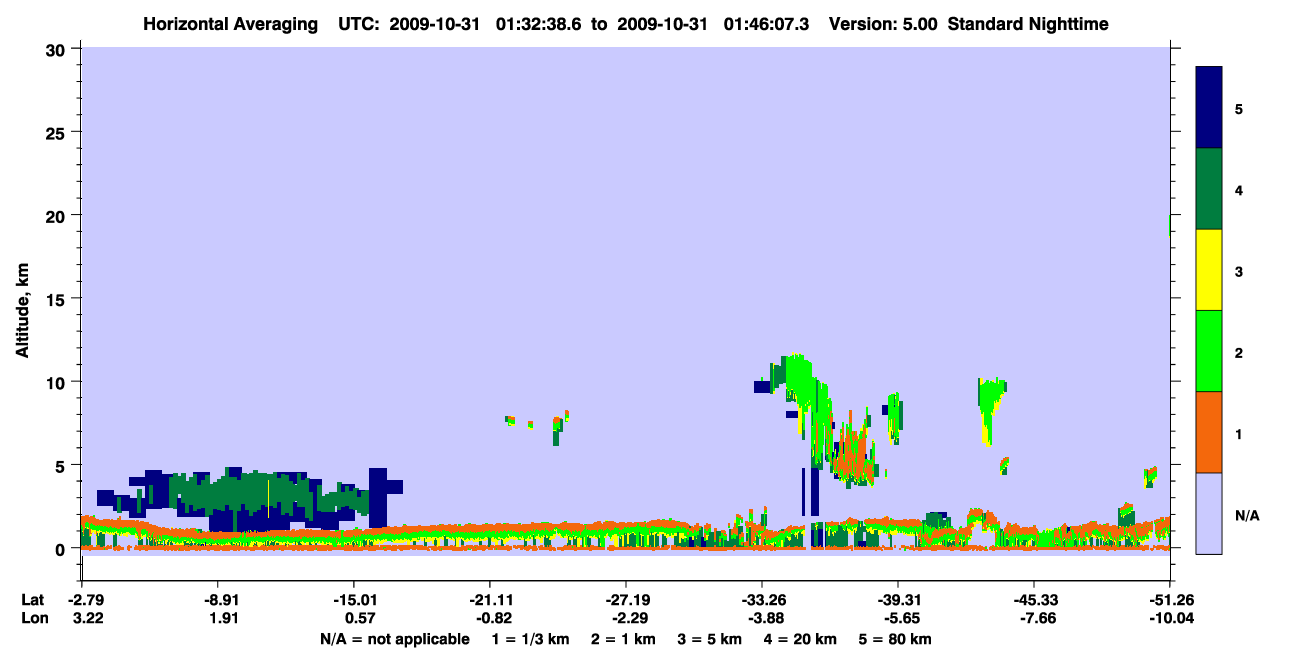Click latitude value -33.26
This screenshot has width=1300, height=667.
click(762, 600)
